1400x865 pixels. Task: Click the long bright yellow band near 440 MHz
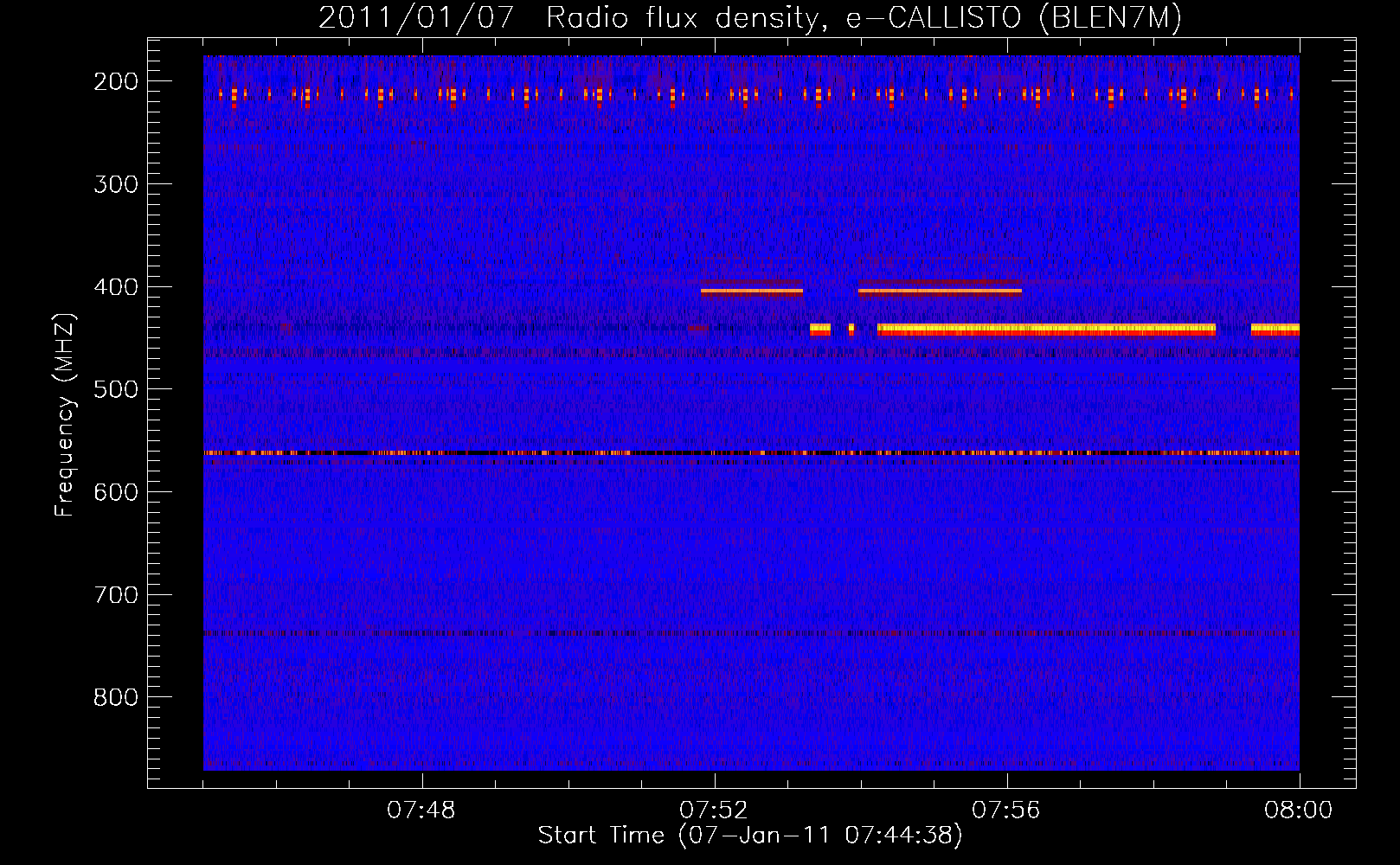(1046, 329)
